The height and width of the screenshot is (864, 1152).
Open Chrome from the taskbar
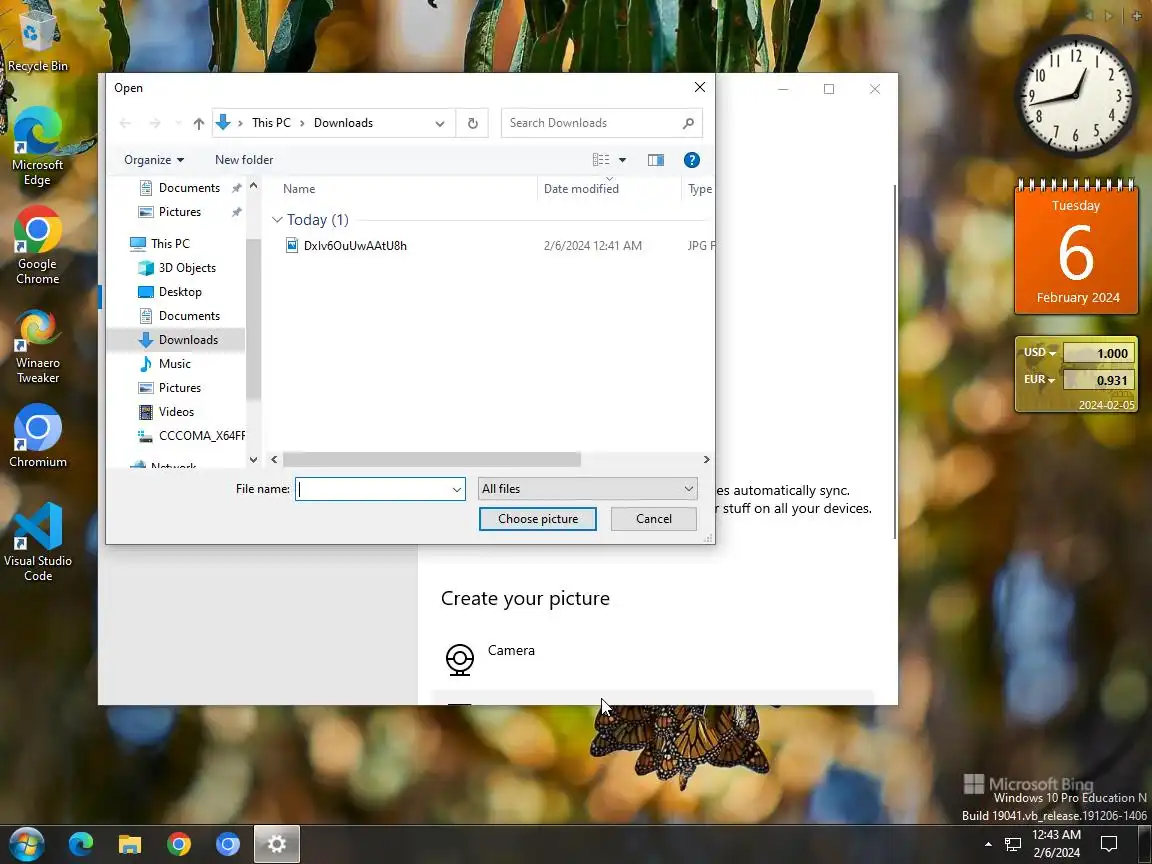[x=179, y=844]
